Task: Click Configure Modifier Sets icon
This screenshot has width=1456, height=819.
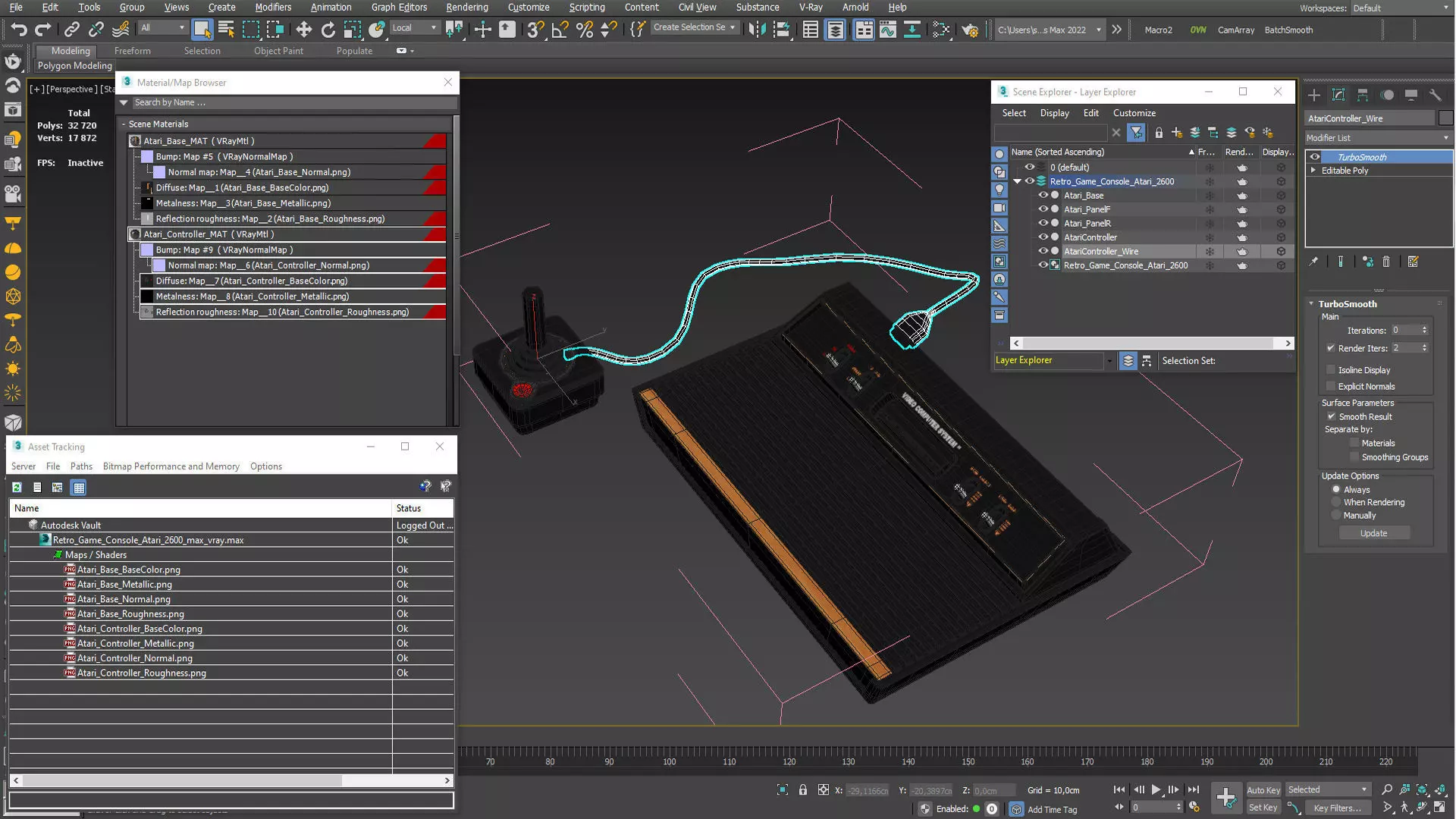Action: [x=1413, y=262]
